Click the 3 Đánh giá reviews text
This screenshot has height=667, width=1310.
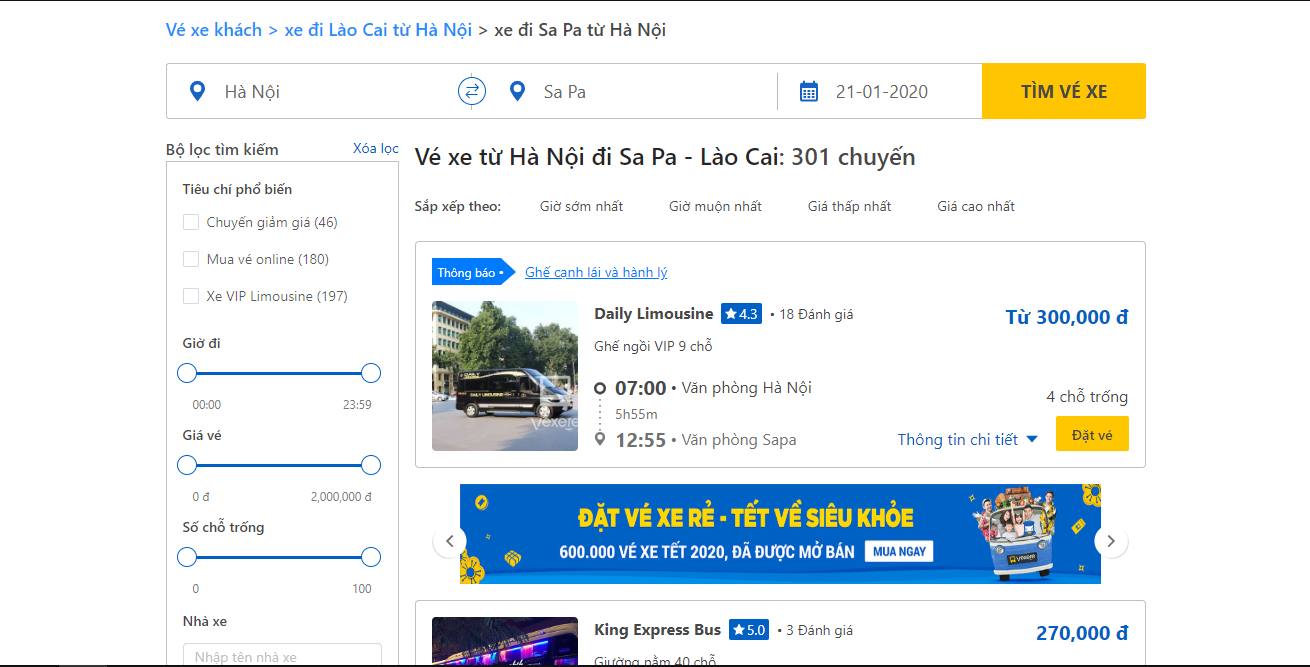(820, 630)
